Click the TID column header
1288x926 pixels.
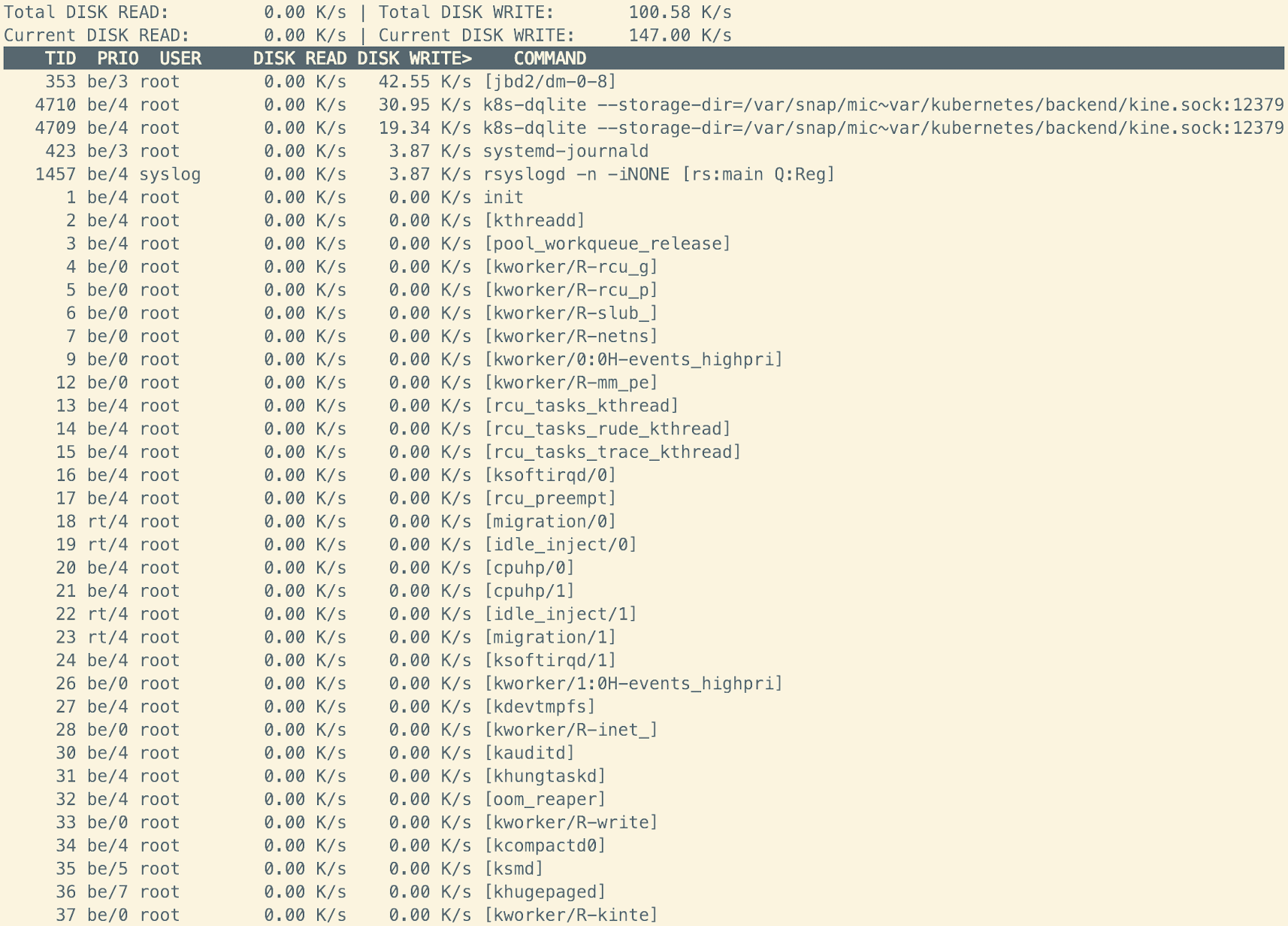pyautogui.click(x=60, y=59)
